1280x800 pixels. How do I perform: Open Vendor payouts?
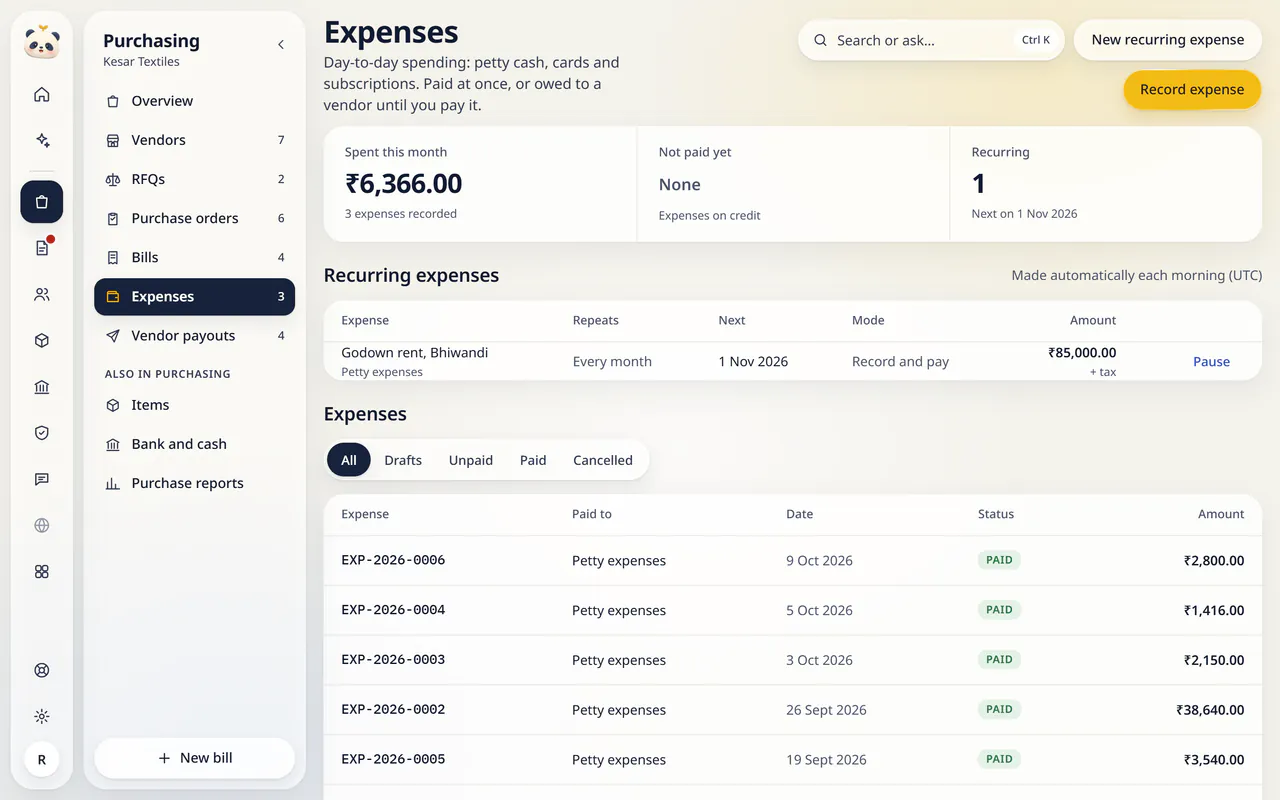pos(194,336)
